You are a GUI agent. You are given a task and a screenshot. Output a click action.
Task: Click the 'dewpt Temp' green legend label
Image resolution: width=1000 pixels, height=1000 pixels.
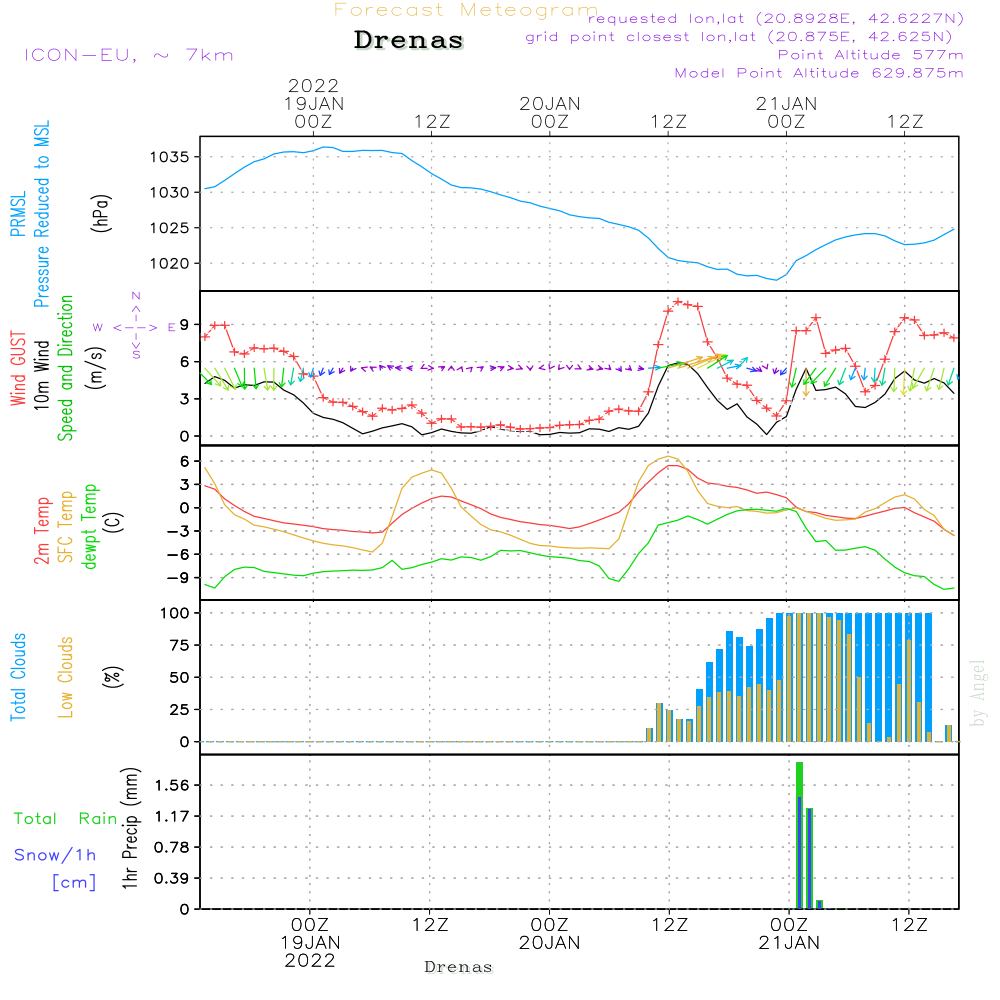click(90, 527)
